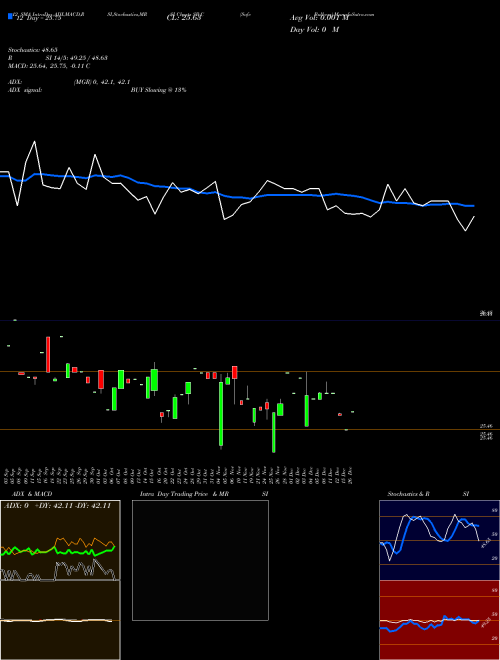Open the red RSI mini chart
The height and width of the screenshot is (660, 500).
439,620
